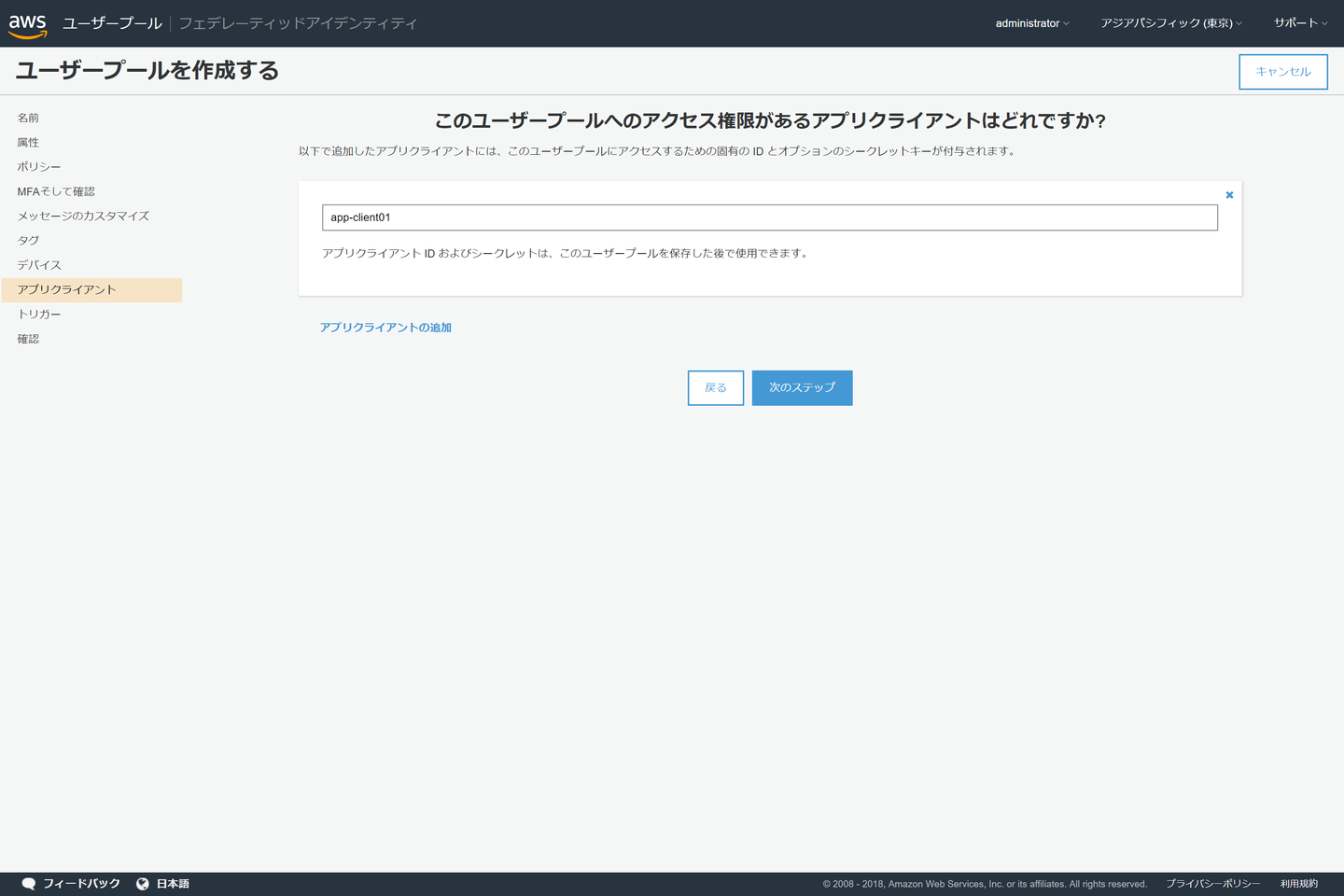Click the キャンセル button
Screen dimensions: 1344x896
point(1283,72)
